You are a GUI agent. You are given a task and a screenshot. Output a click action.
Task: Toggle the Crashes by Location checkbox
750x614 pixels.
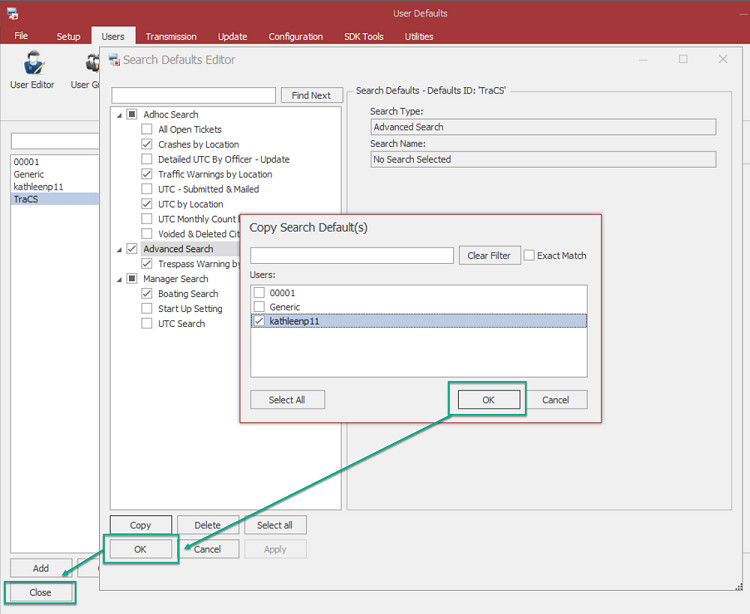148,144
